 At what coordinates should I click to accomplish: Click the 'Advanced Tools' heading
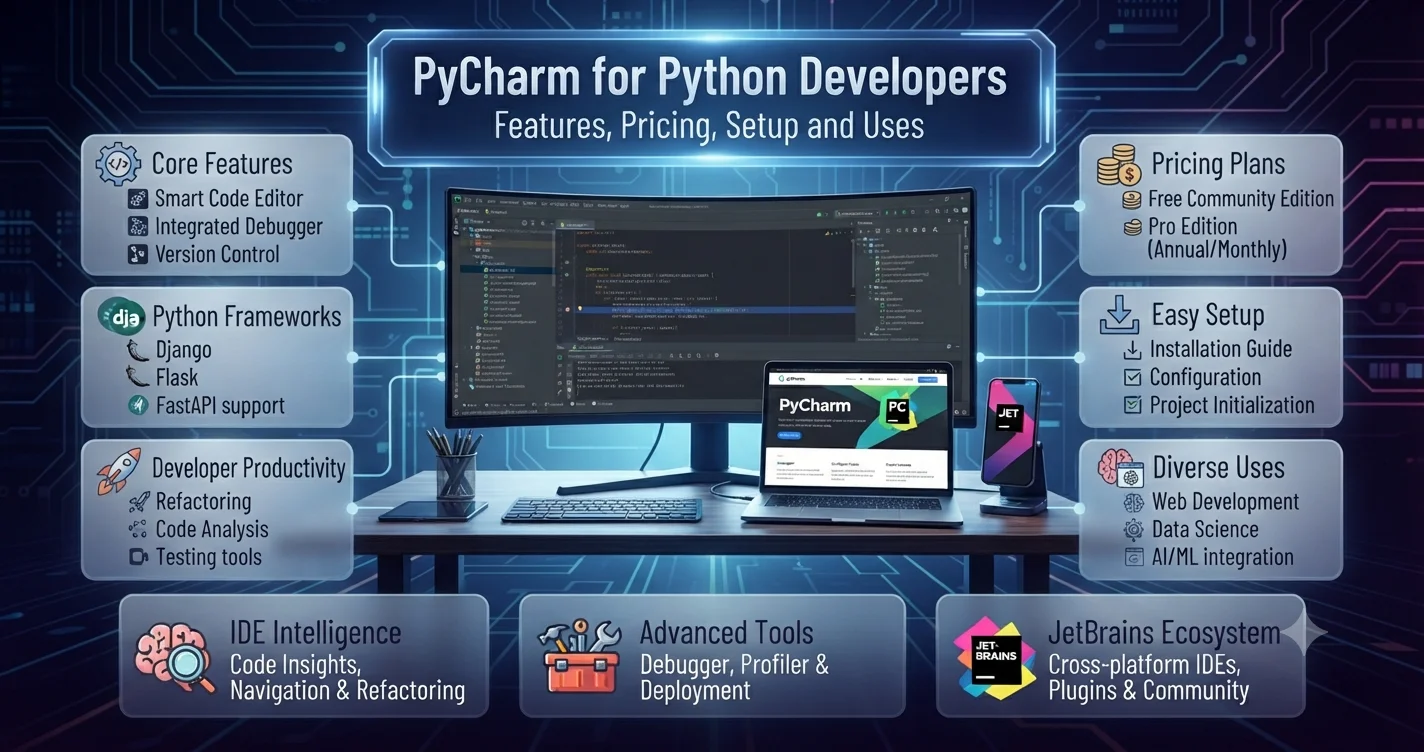click(x=726, y=633)
